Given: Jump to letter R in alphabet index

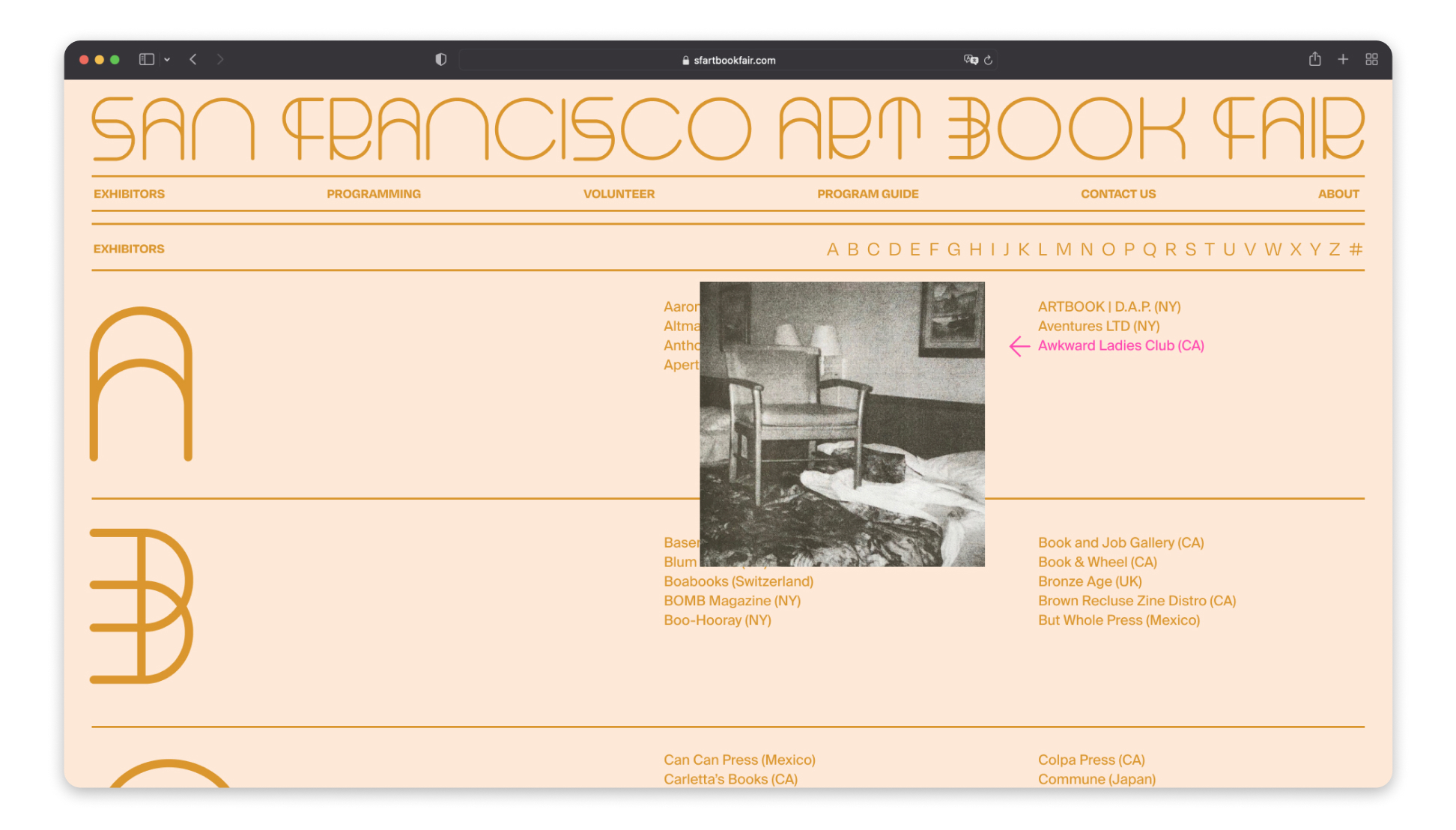Looking at the screenshot, I should click(1171, 249).
